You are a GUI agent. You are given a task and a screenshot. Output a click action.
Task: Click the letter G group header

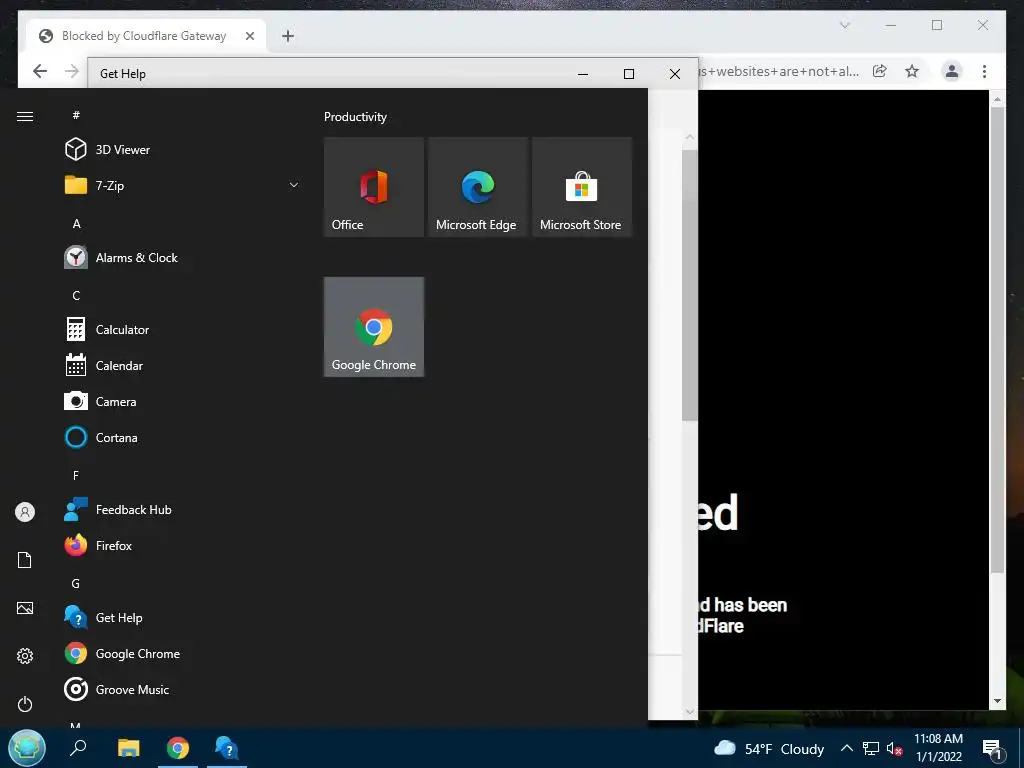[76, 583]
